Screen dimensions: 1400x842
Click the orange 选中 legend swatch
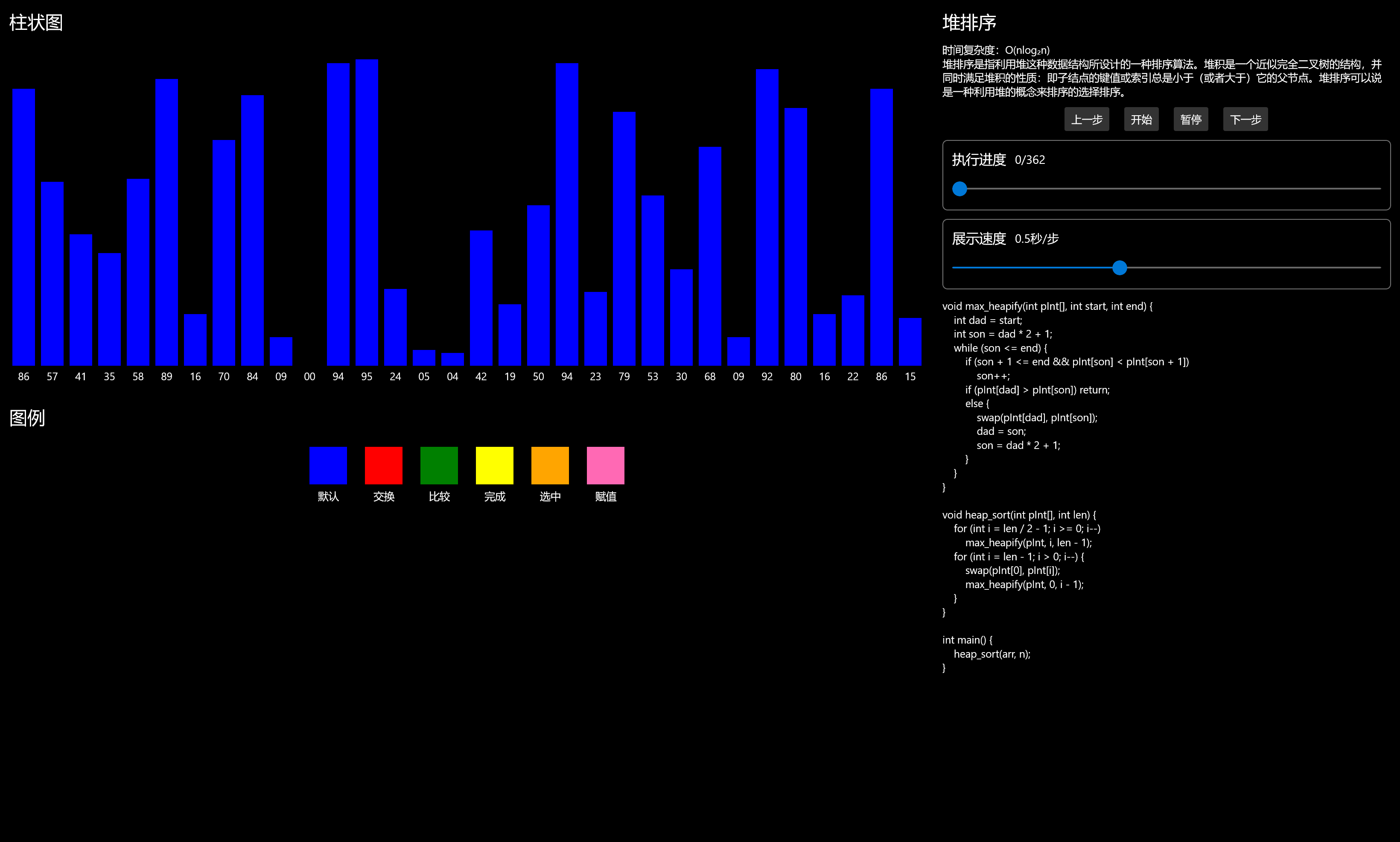pyautogui.click(x=550, y=465)
